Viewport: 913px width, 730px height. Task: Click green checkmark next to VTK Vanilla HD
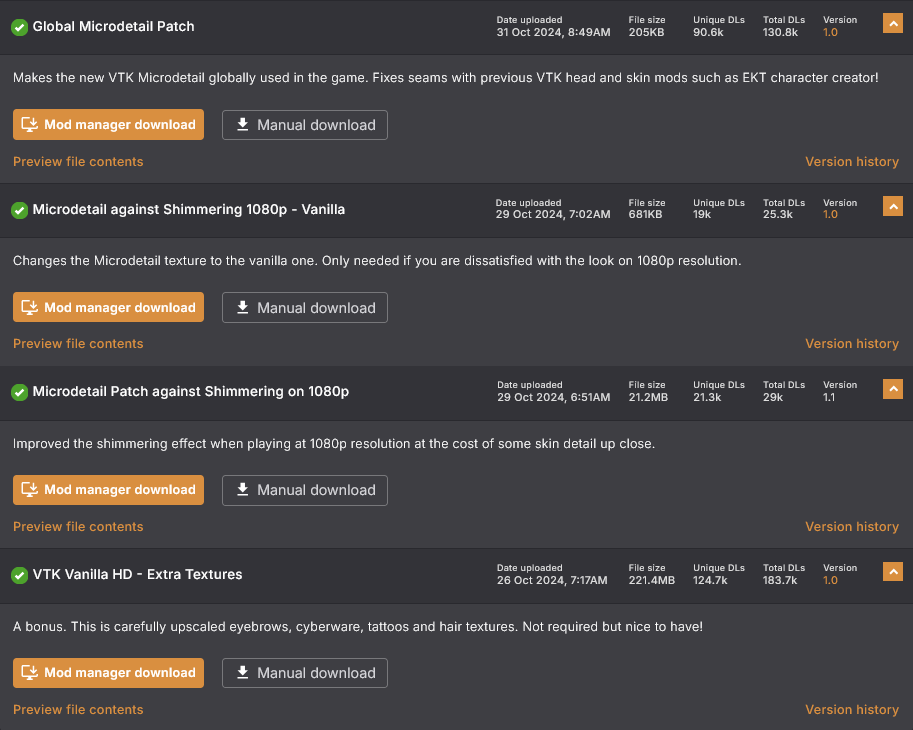tap(20, 575)
